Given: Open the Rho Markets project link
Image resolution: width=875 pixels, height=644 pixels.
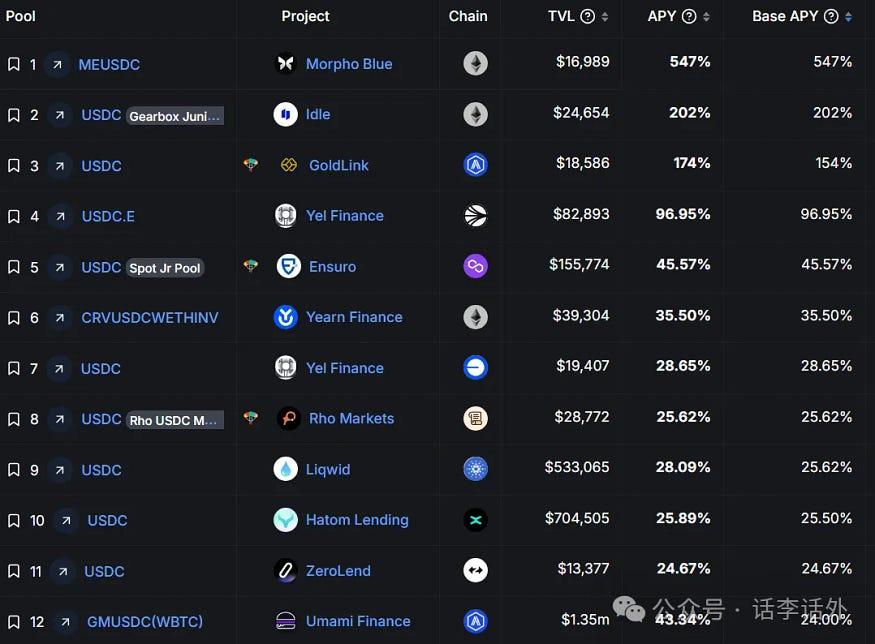Looking at the screenshot, I should (352, 418).
